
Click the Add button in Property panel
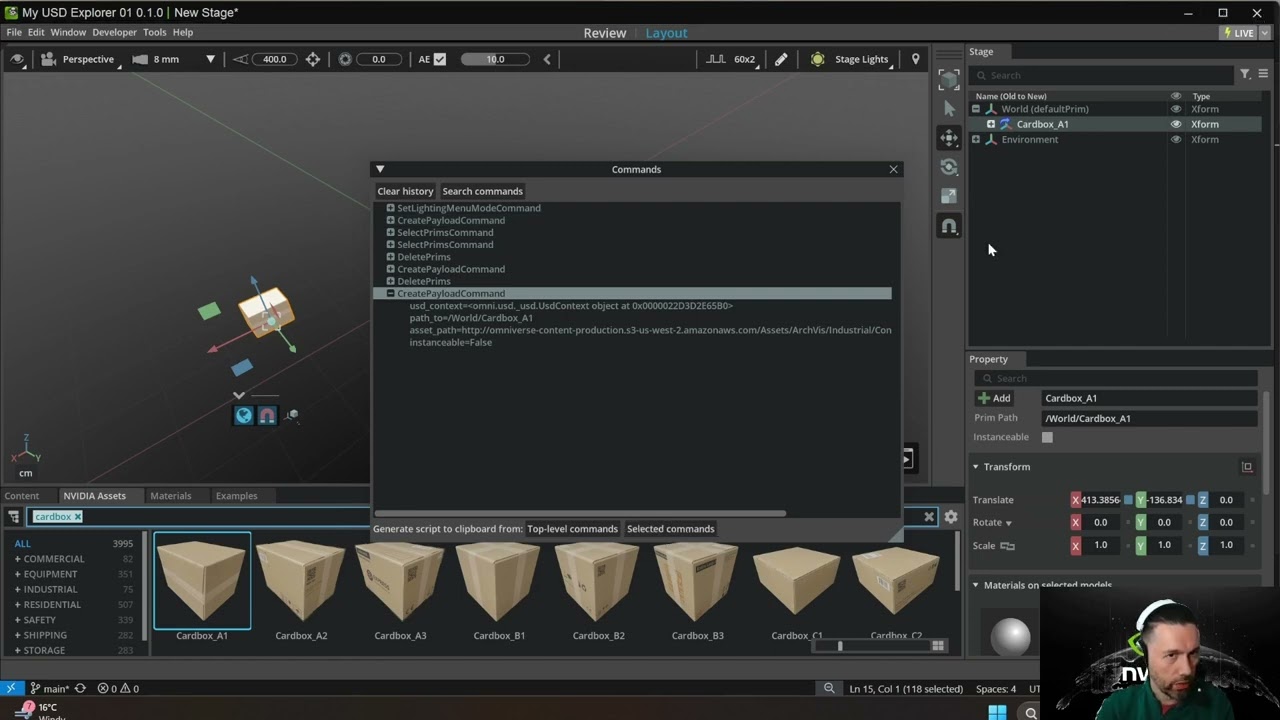(994, 398)
